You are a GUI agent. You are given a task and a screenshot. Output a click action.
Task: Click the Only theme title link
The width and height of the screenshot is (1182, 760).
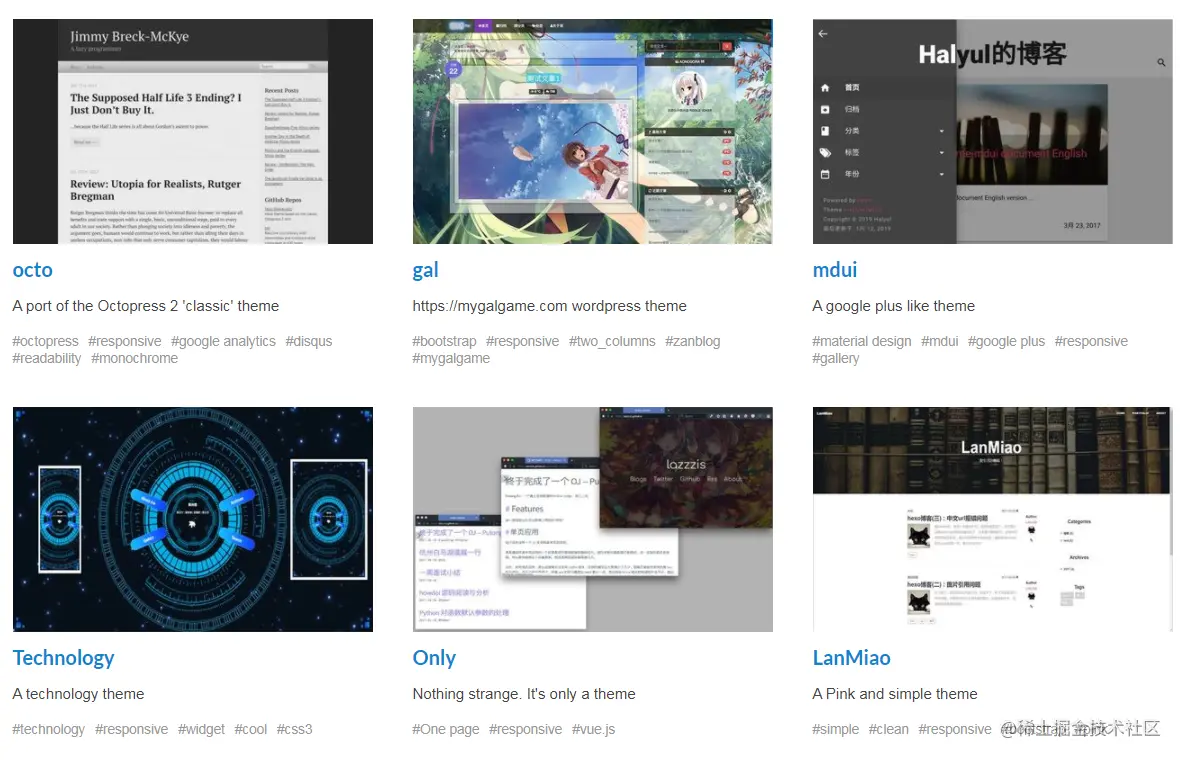click(434, 658)
